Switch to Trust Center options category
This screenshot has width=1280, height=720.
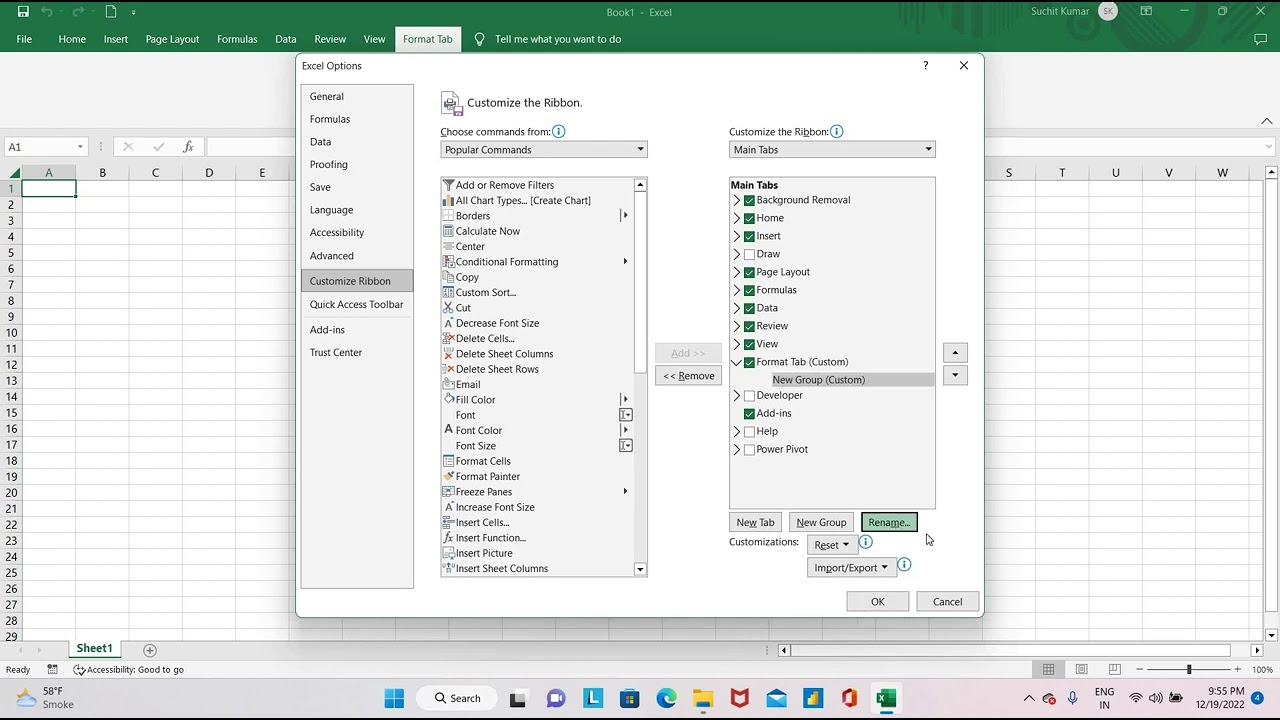[x=357, y=352]
